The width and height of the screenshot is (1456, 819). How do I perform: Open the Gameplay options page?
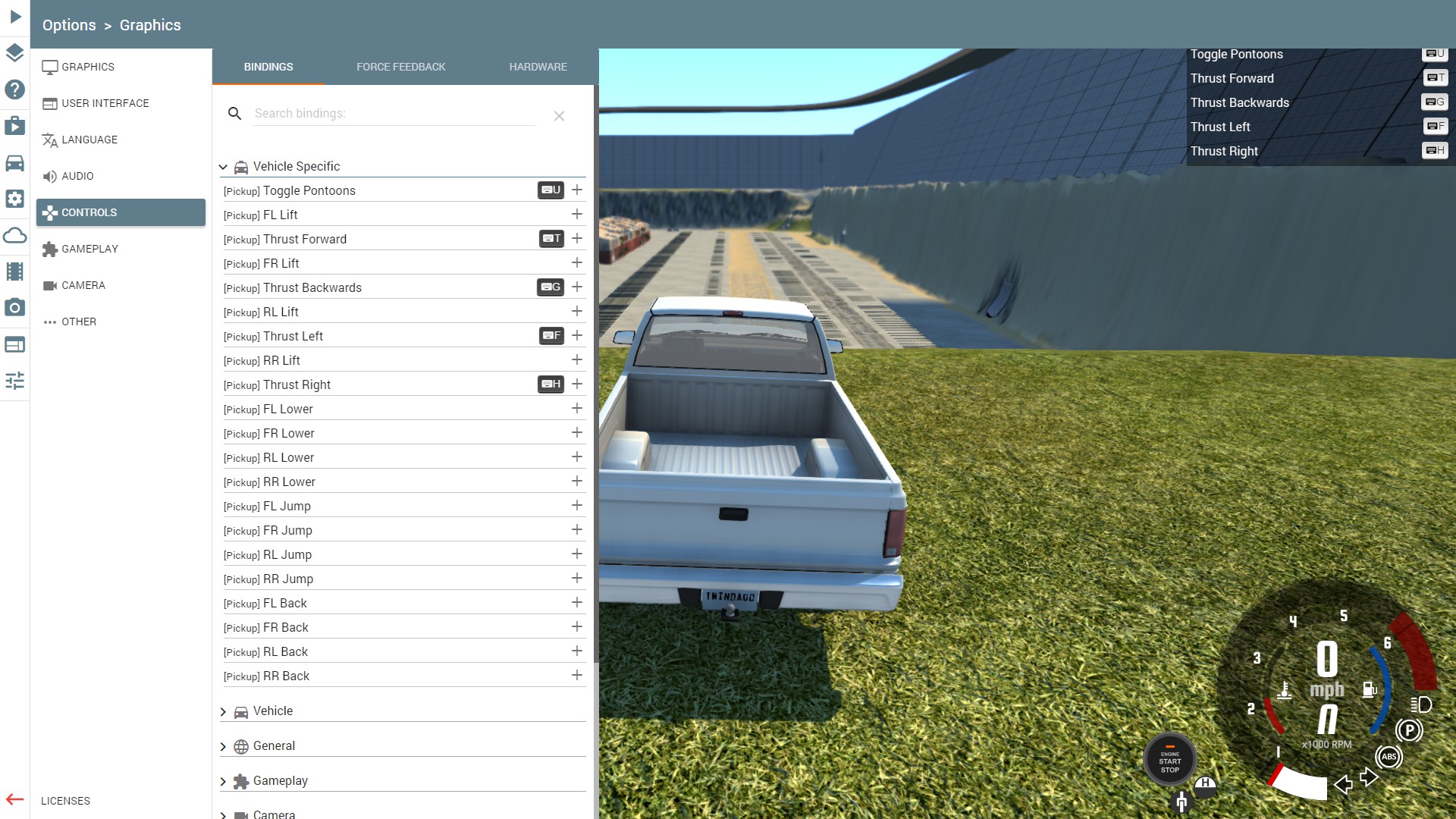(121, 249)
